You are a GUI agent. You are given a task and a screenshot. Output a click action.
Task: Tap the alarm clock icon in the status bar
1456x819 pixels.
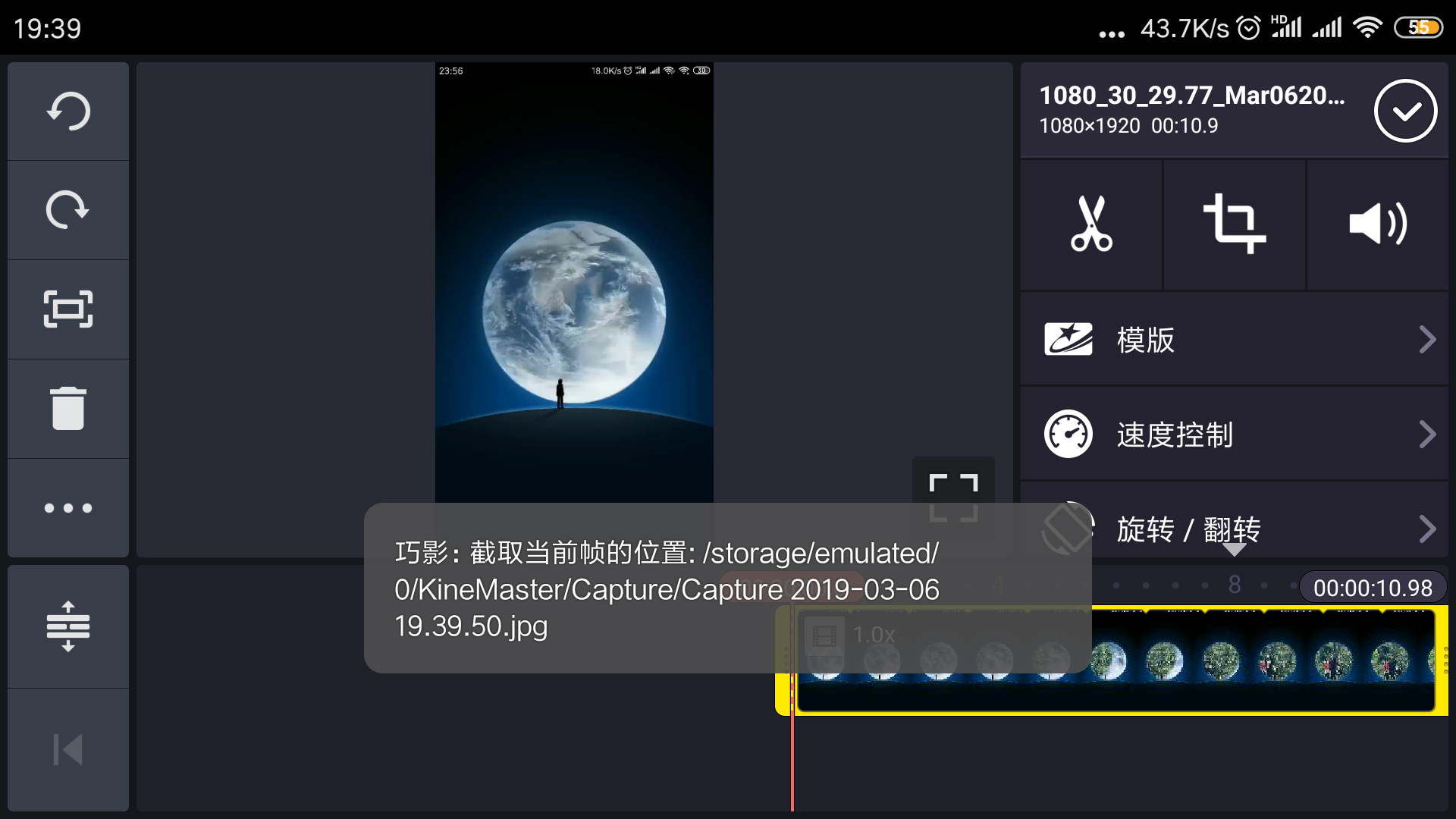coord(1249,28)
